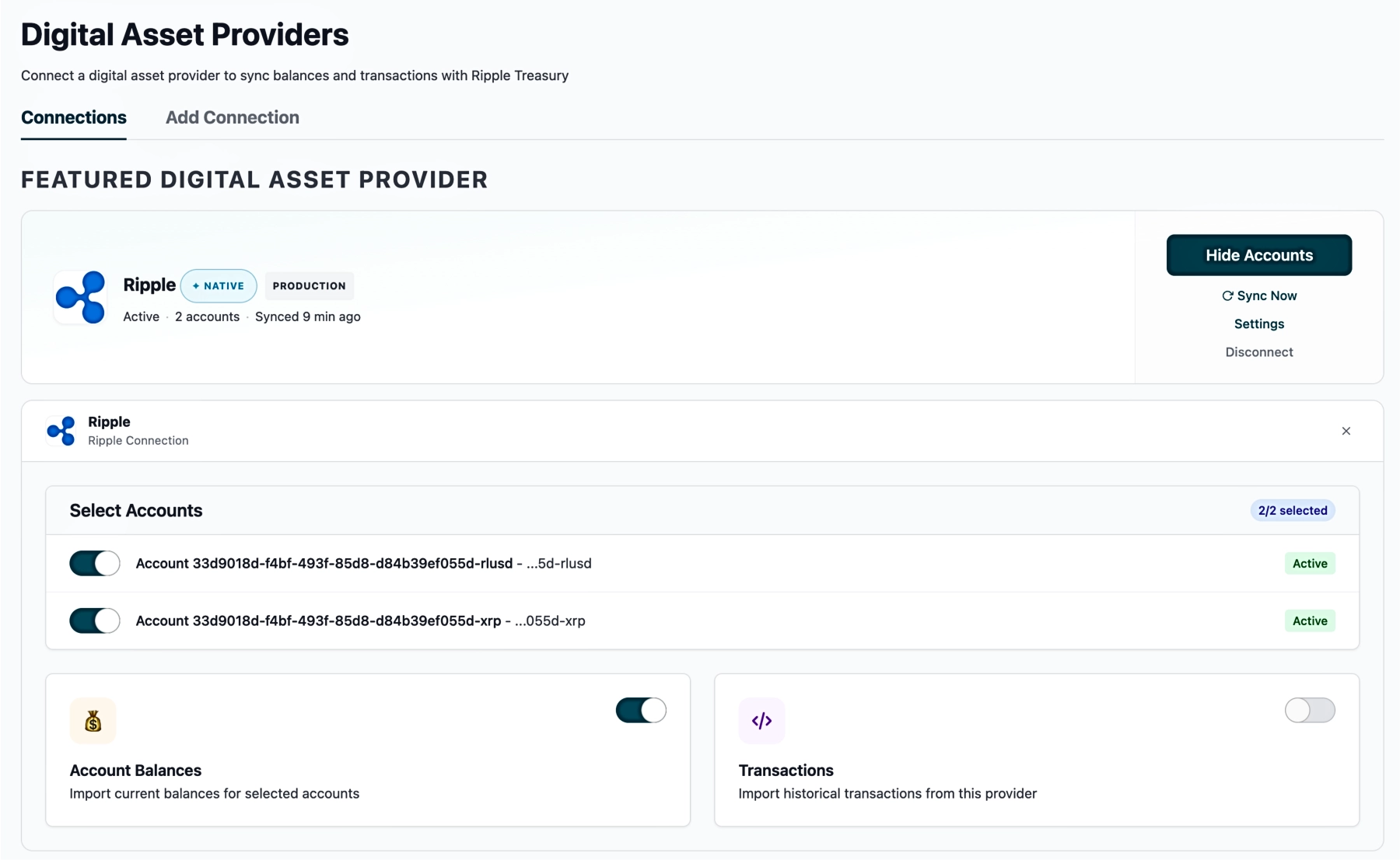
Task: Click Active status of xrp account
Action: coord(1310,621)
